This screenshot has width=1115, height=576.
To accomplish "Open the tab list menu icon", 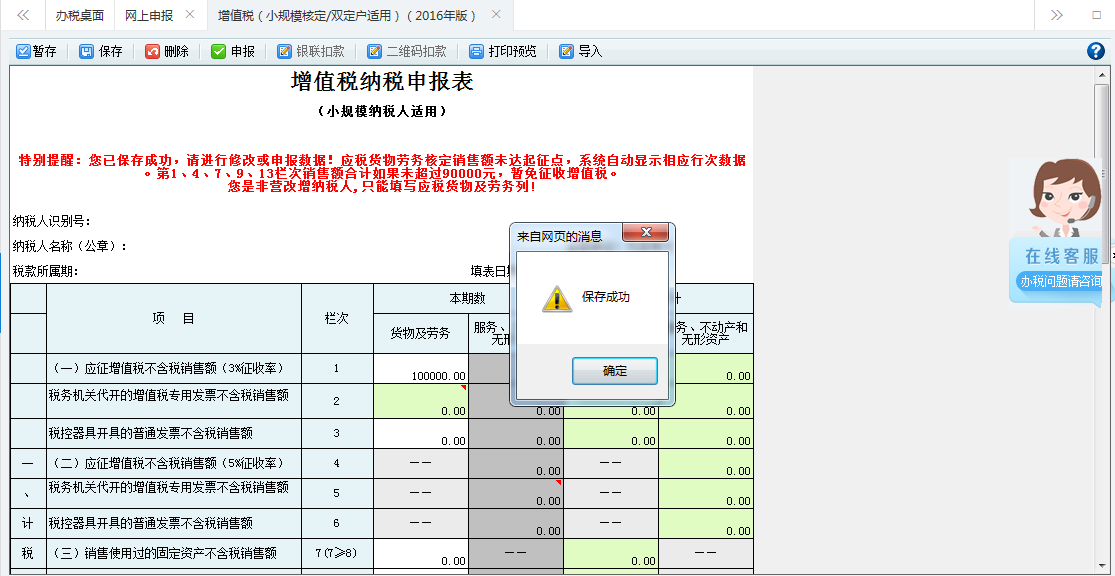I will pos(1057,16).
